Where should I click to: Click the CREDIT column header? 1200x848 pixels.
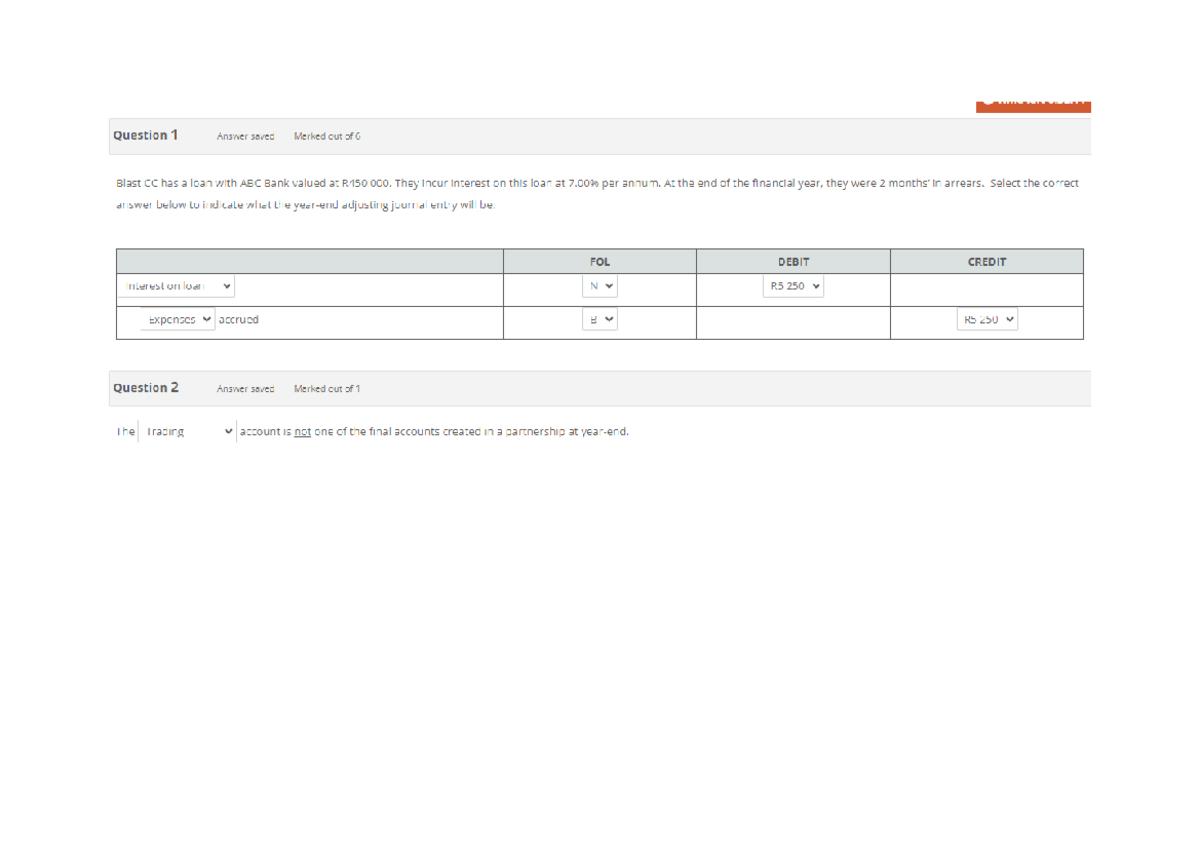pos(987,261)
